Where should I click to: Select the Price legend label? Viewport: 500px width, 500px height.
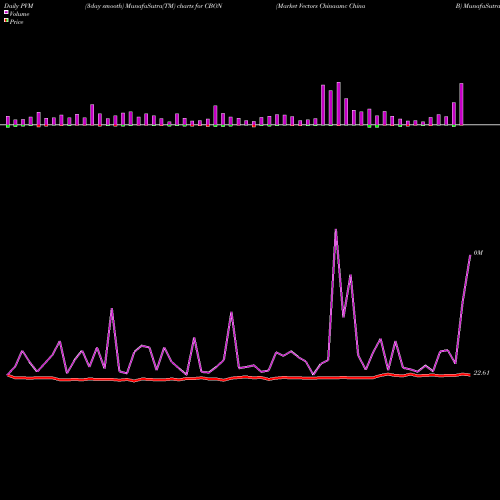(x=16, y=22)
